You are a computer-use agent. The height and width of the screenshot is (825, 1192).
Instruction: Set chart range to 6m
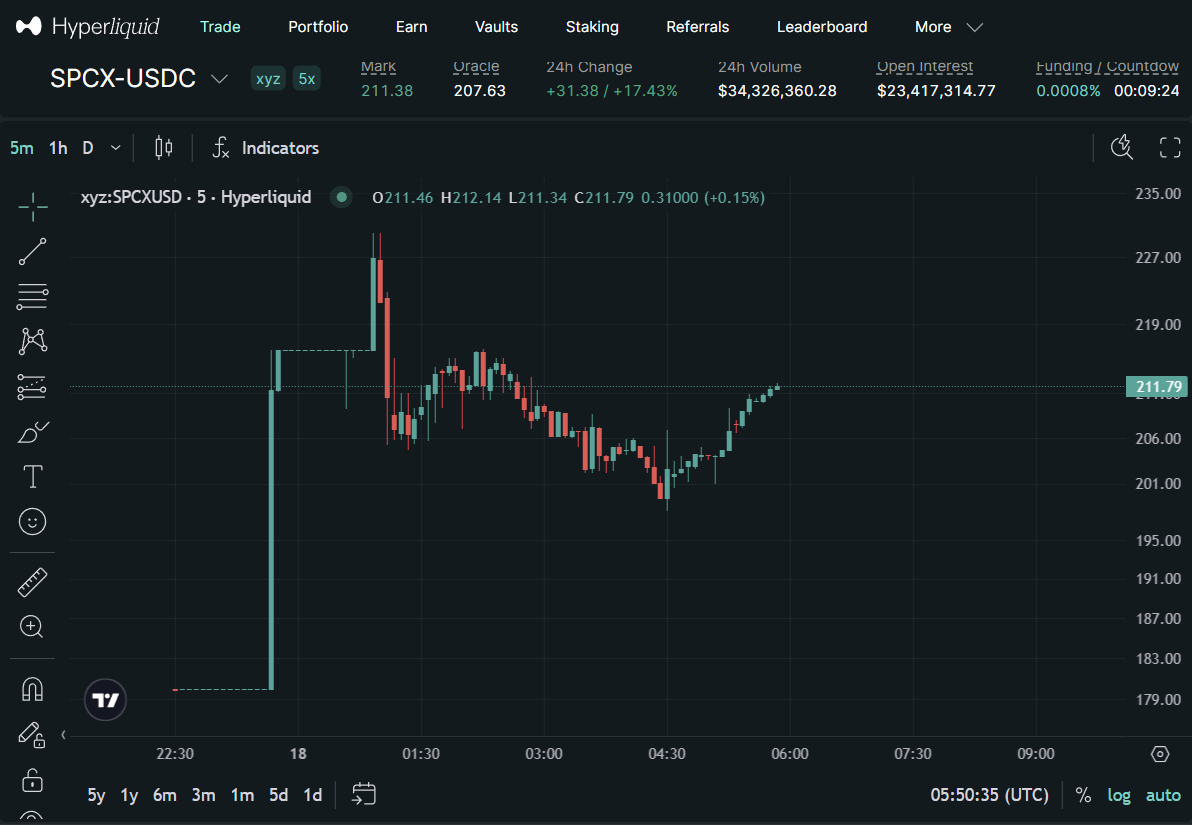point(165,795)
